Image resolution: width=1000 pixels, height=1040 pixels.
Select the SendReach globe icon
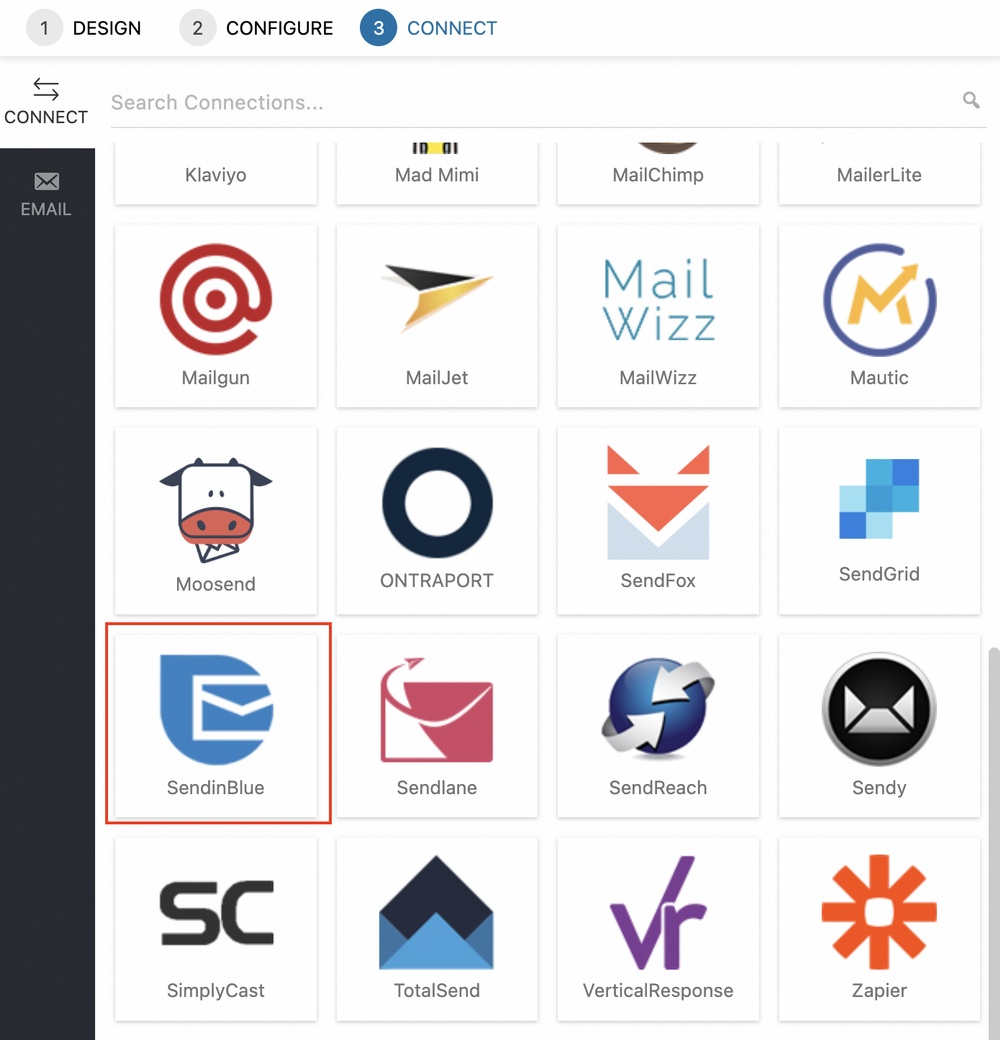(x=657, y=707)
